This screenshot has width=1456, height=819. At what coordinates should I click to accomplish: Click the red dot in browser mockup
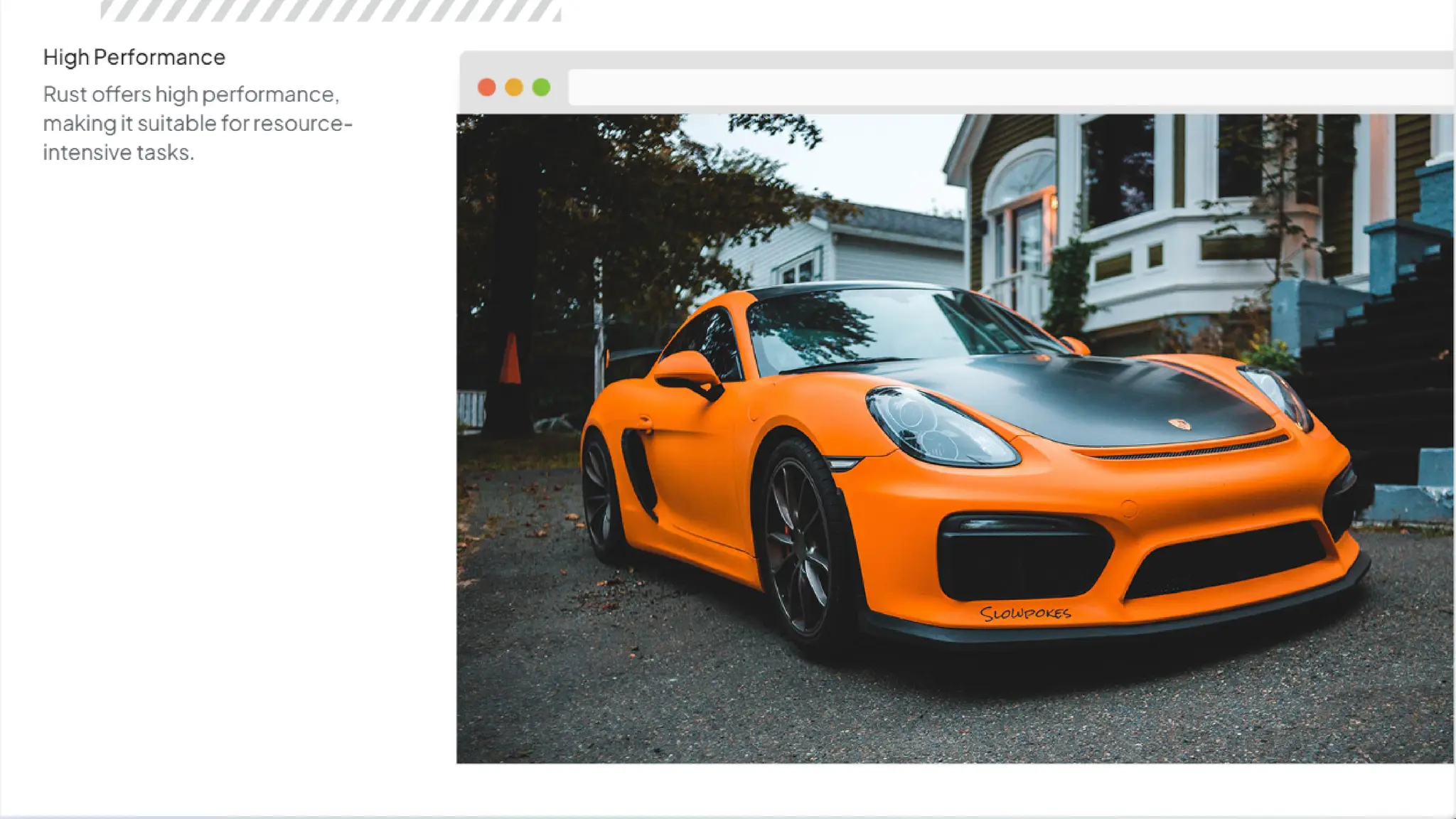pyautogui.click(x=486, y=87)
